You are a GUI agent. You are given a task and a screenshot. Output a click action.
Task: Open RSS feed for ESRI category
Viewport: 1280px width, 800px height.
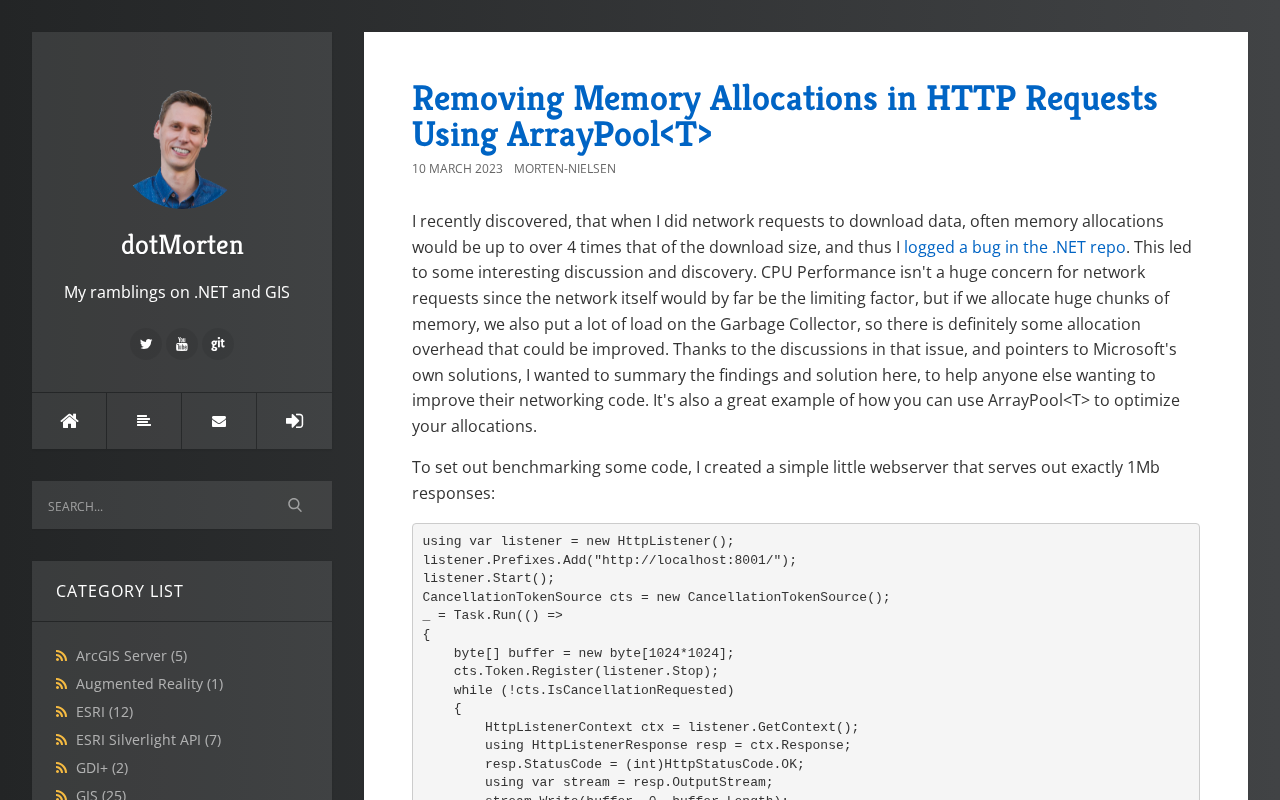[62, 712]
